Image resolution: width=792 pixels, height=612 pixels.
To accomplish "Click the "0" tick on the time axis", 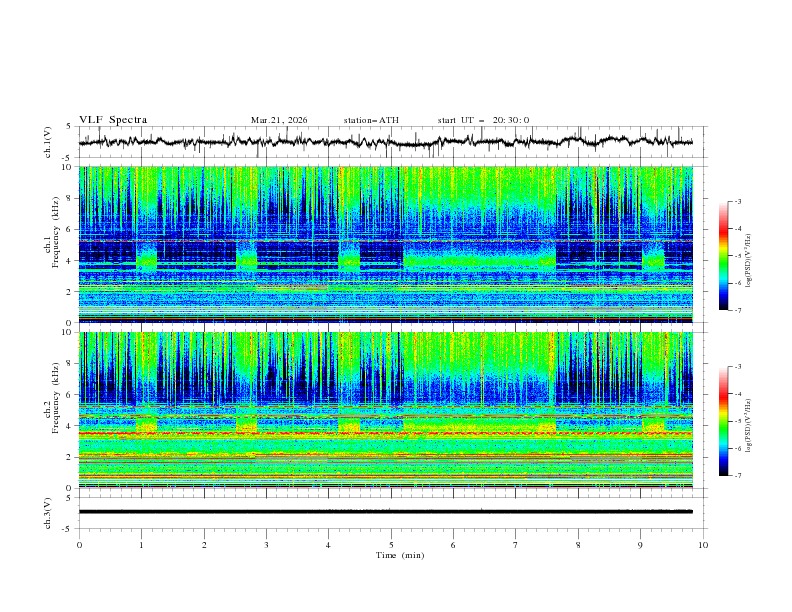I will [x=79, y=545].
